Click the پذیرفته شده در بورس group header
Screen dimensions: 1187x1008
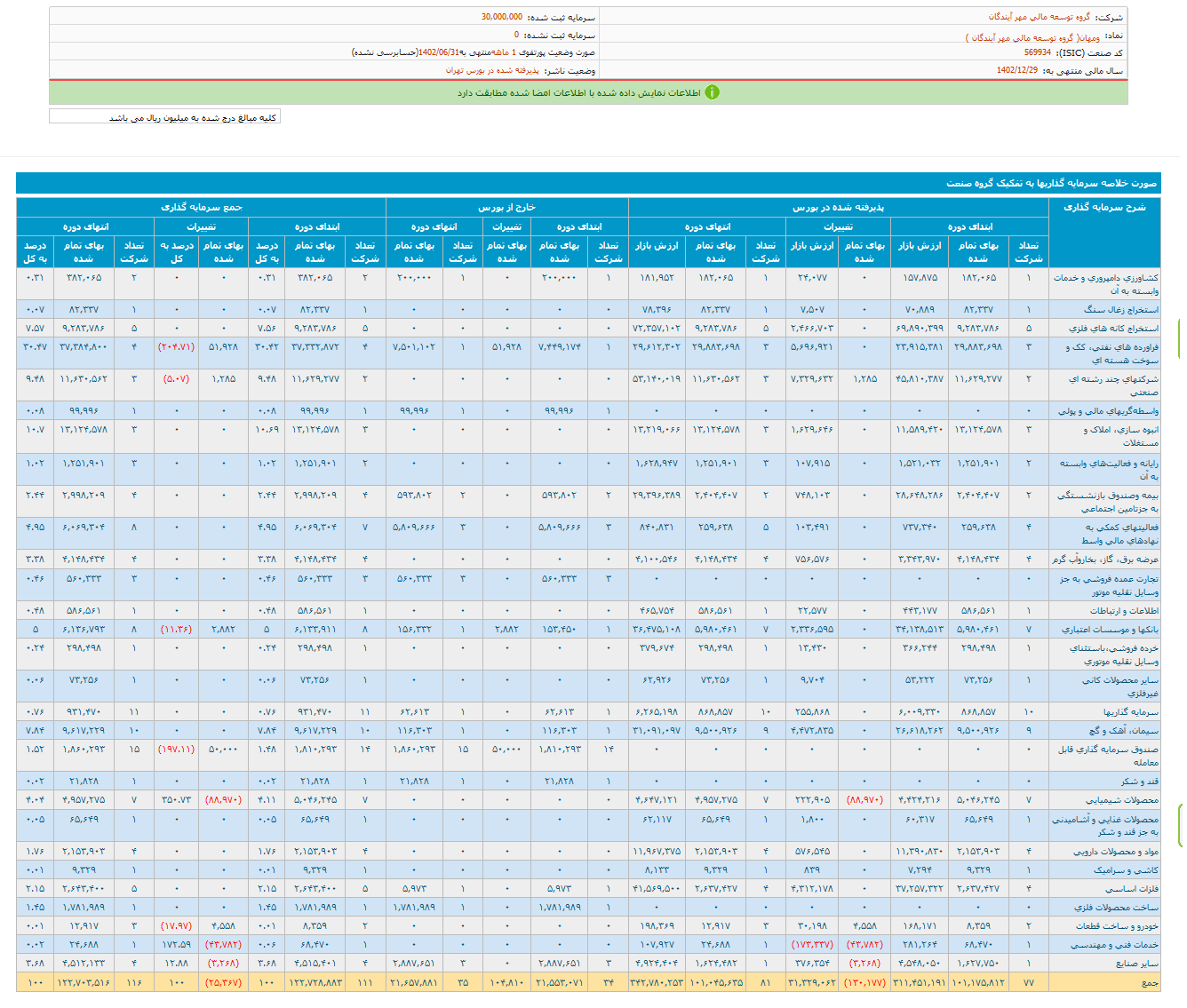pyautogui.click(x=838, y=207)
